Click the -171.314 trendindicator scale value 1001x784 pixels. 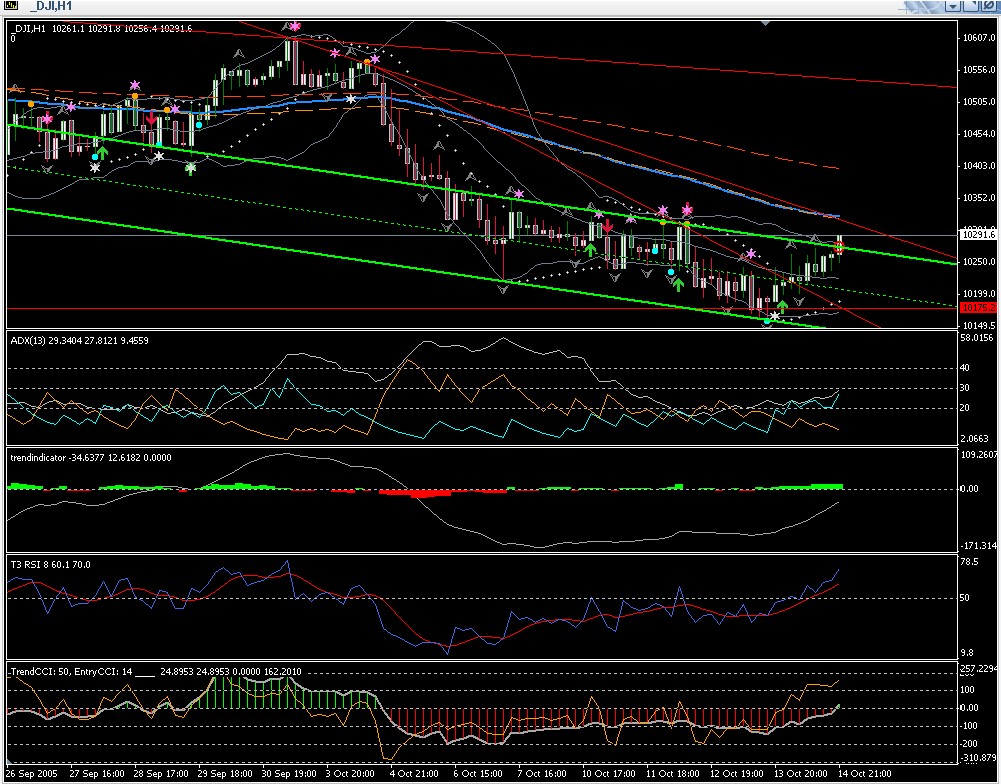(979, 546)
